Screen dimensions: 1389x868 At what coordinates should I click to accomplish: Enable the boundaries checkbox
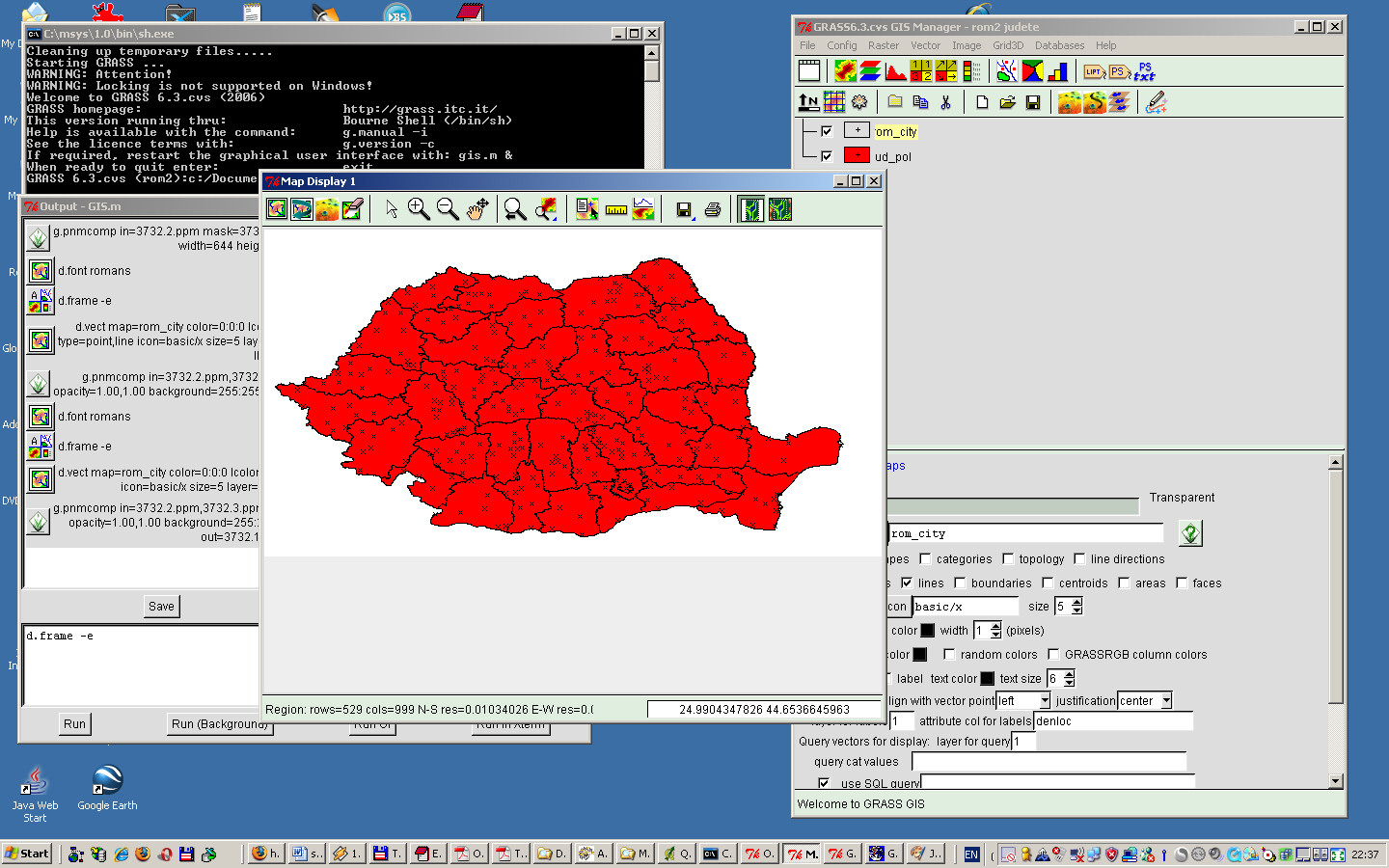960,583
